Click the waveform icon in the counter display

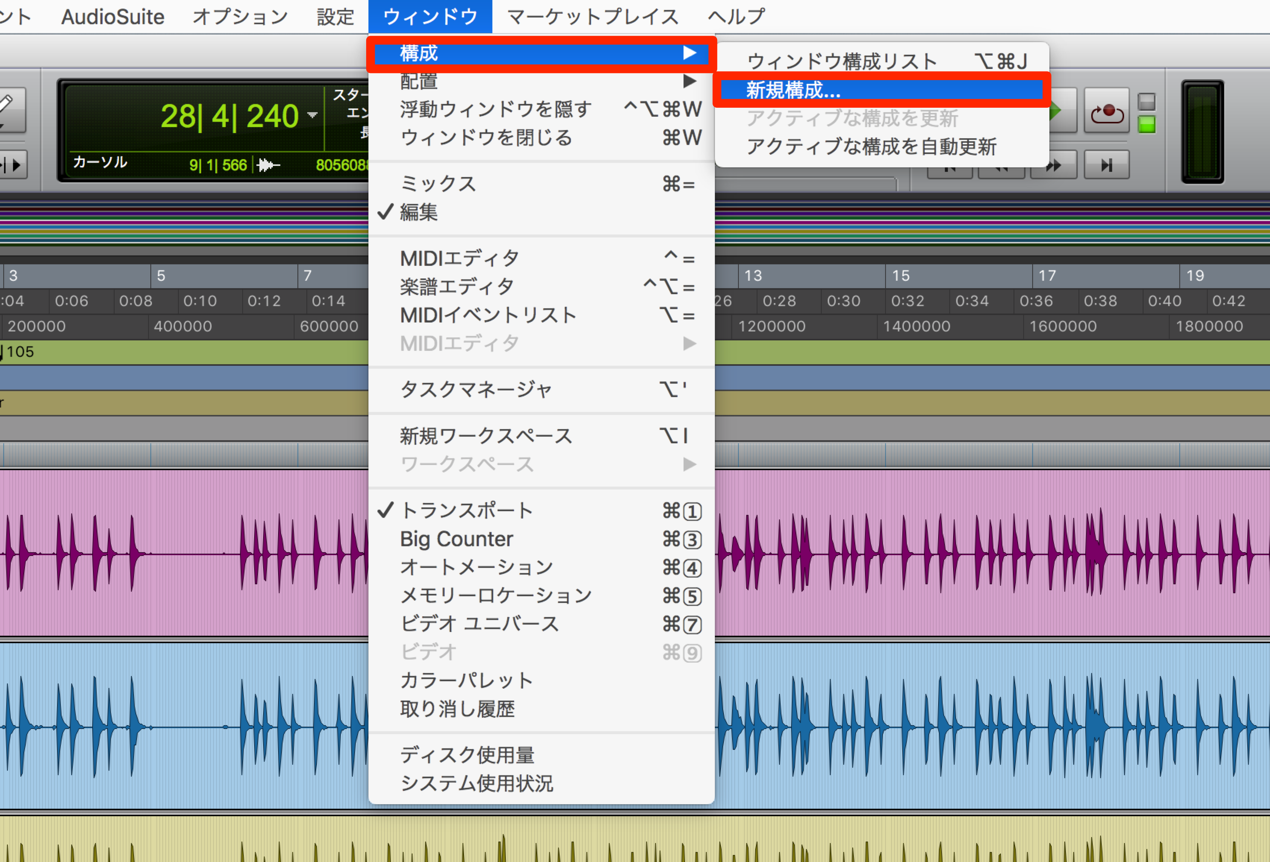tap(269, 165)
